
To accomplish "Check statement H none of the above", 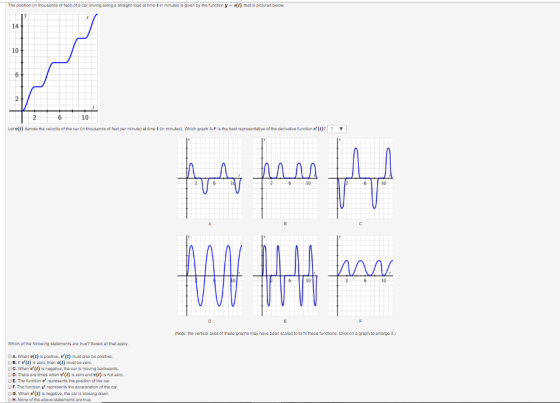I will [10, 399].
